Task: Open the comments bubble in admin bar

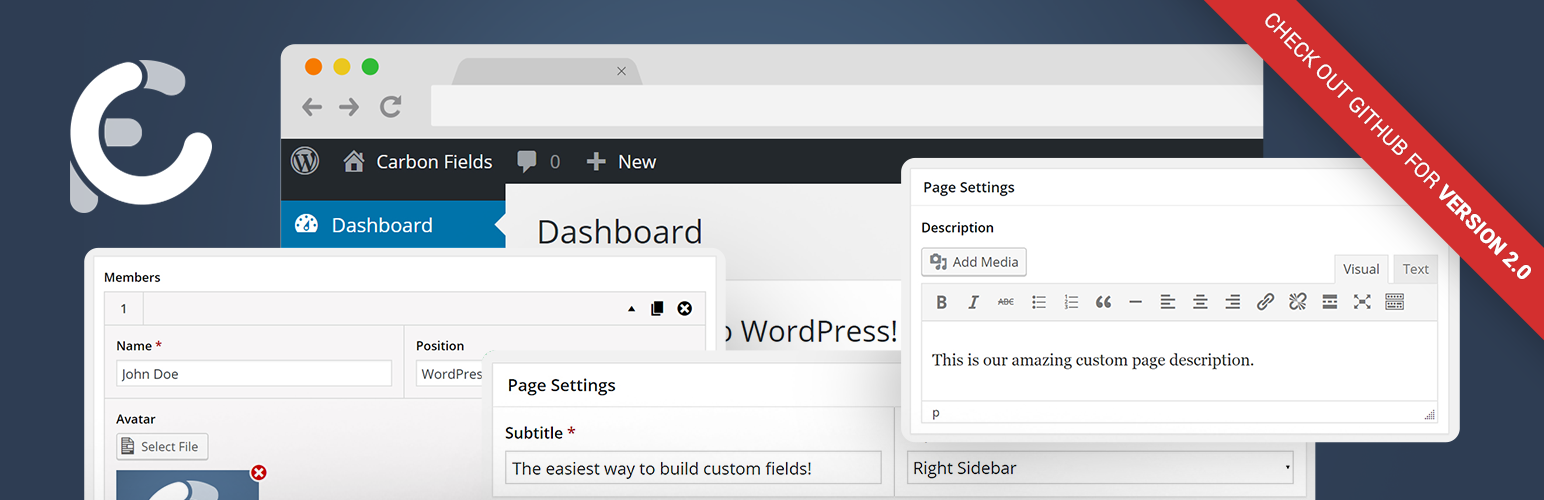Action: pos(538,161)
